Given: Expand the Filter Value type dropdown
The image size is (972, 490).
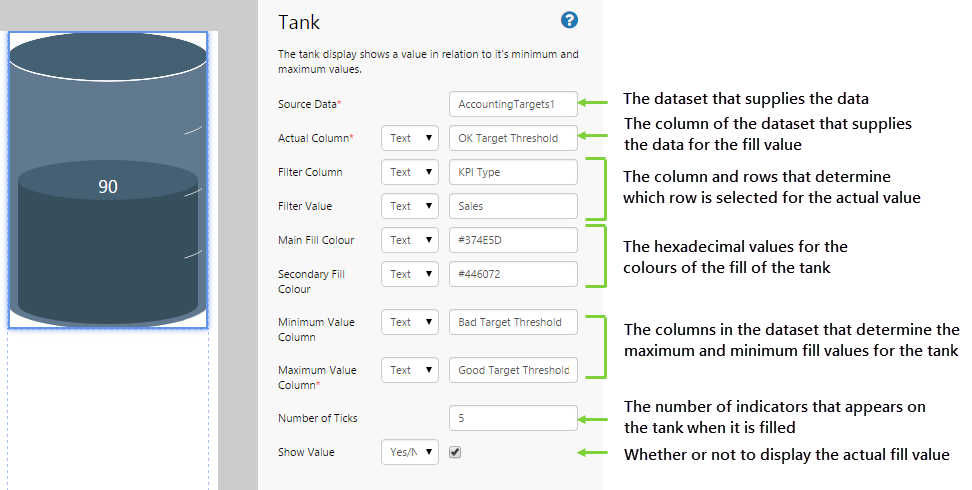Looking at the screenshot, I should 410,206.
